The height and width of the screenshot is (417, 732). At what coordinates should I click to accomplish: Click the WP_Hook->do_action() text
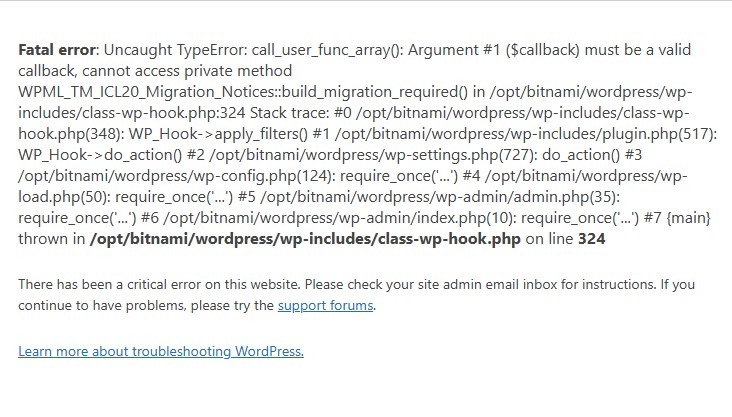point(100,155)
